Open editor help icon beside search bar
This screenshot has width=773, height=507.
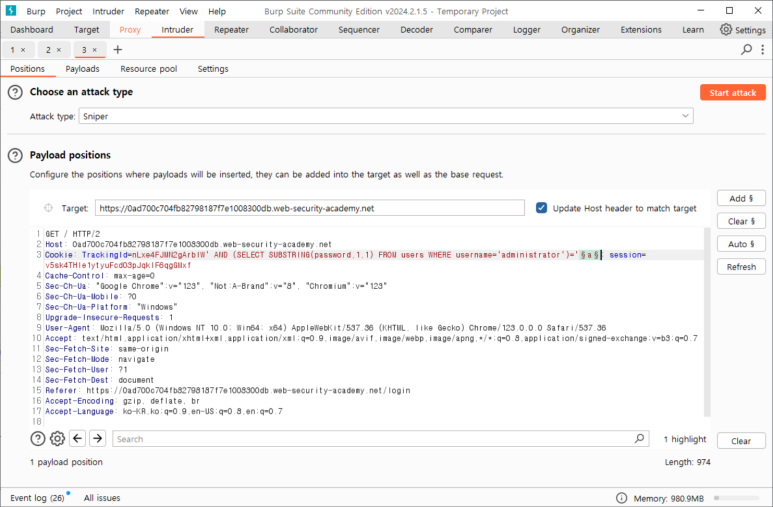point(38,438)
